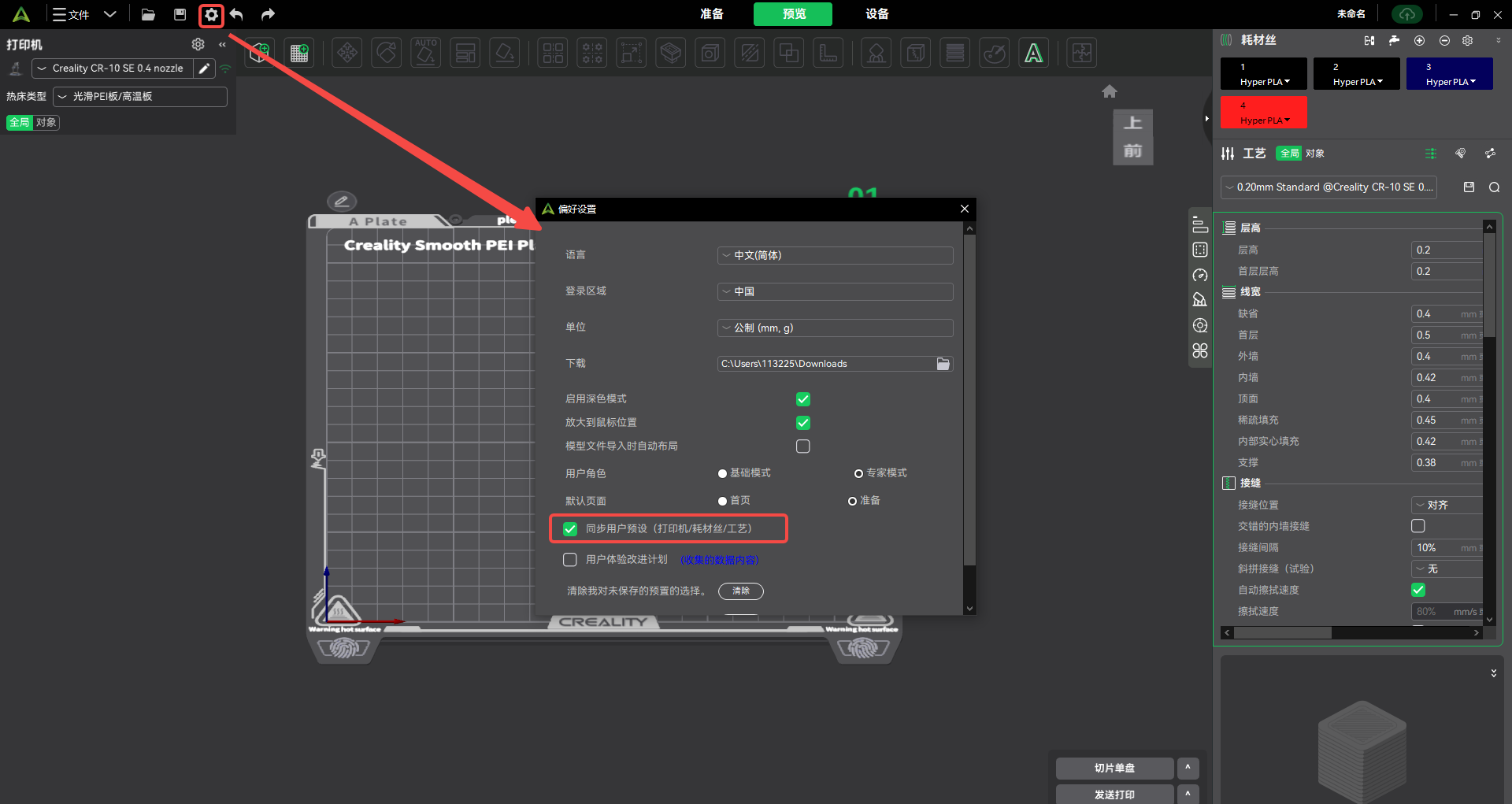Open preferences gear icon in top bar
The width and height of the screenshot is (1512, 804).
(211, 14)
